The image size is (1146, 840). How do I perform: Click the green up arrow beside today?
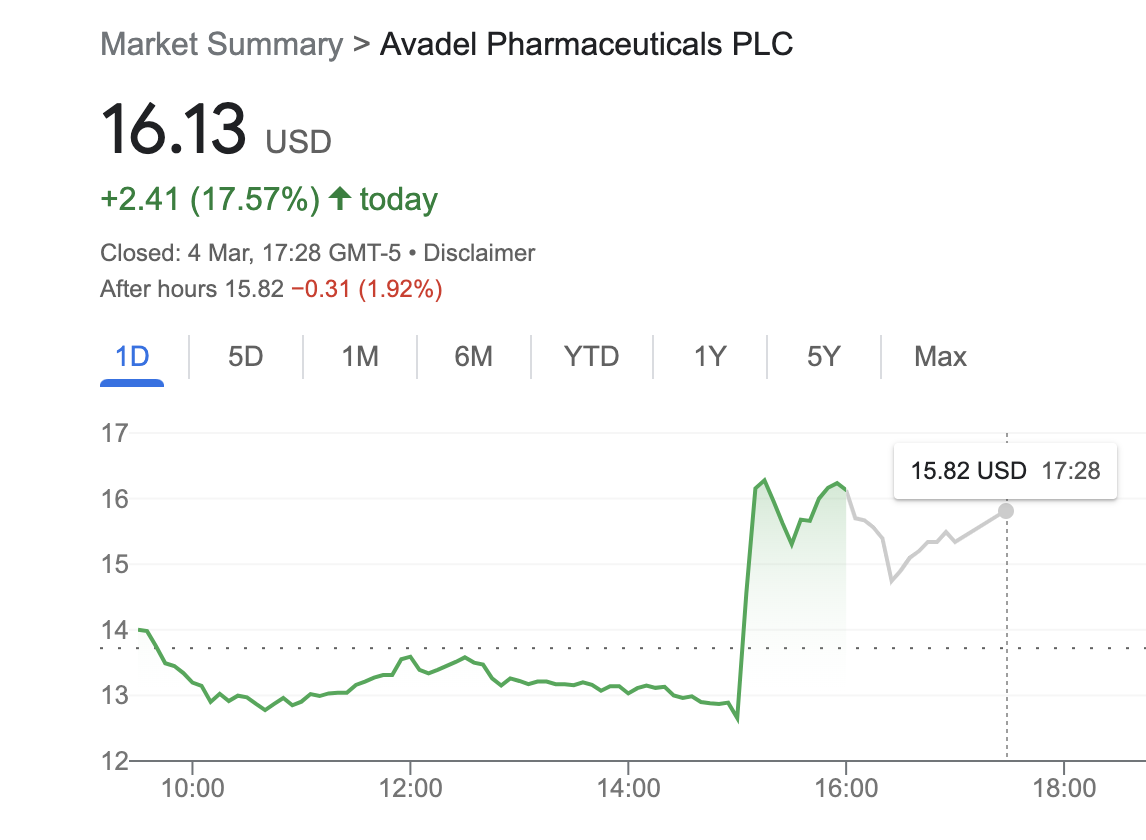pos(340,199)
